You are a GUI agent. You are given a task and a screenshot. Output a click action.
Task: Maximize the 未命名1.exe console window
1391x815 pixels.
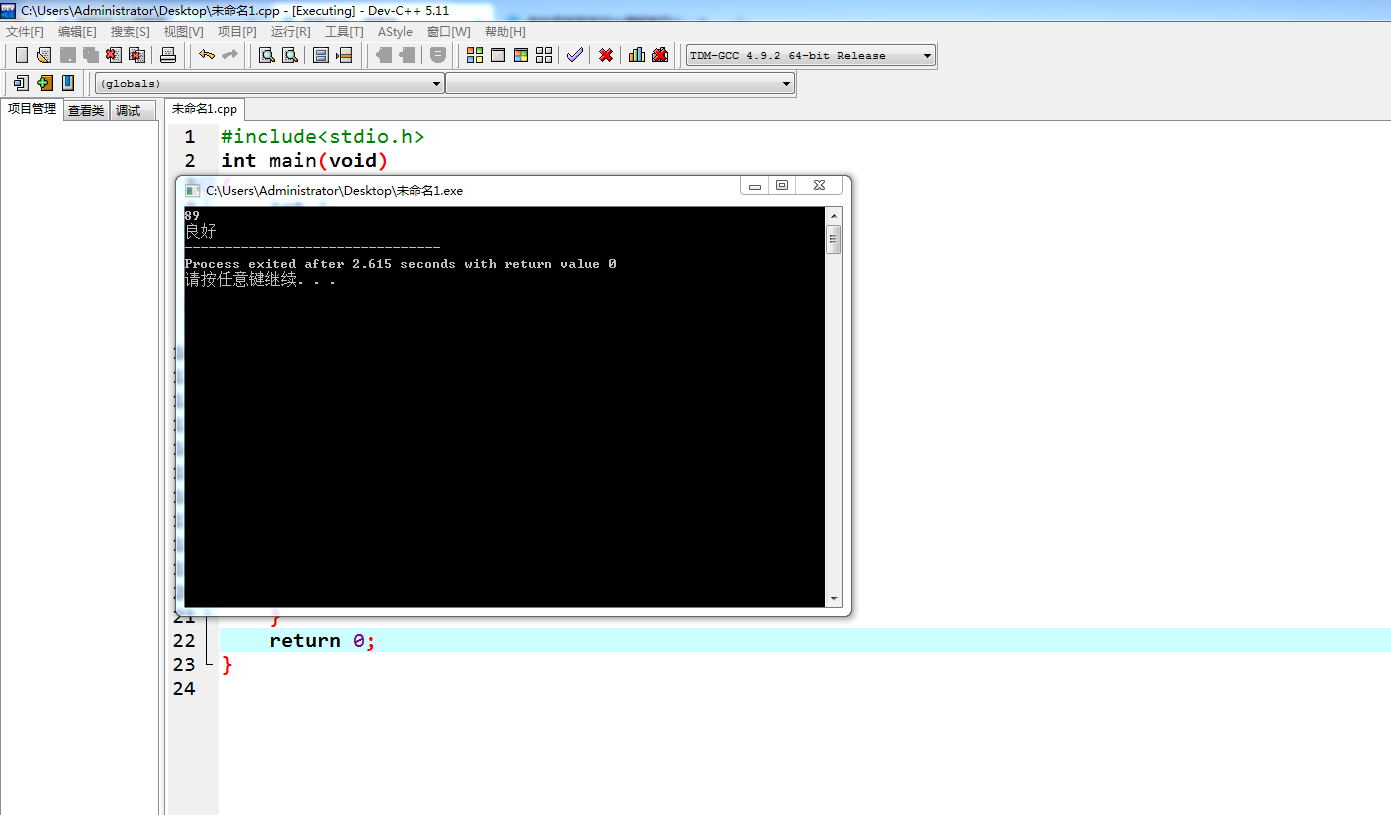coord(782,186)
